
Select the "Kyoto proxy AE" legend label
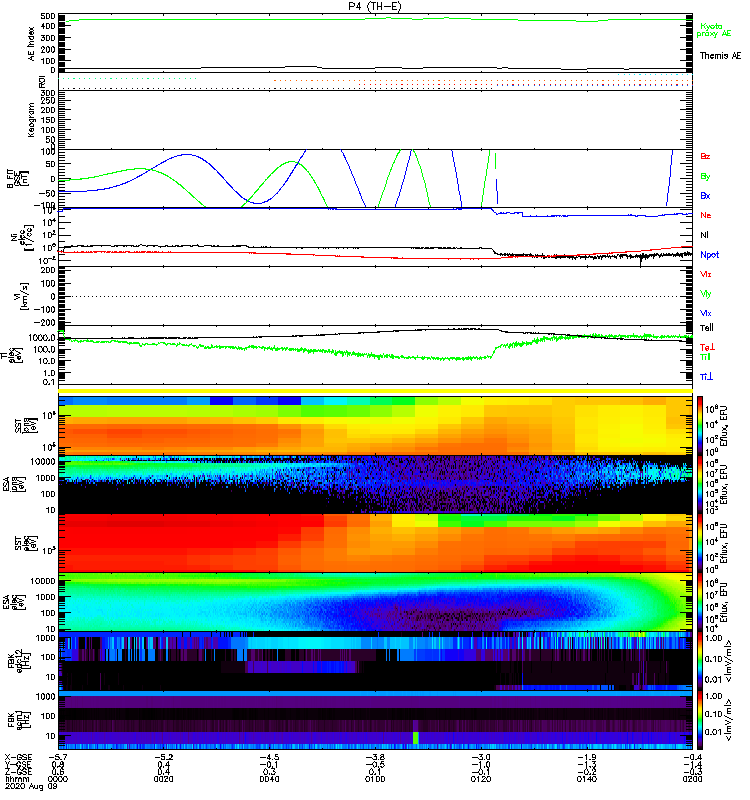click(714, 30)
